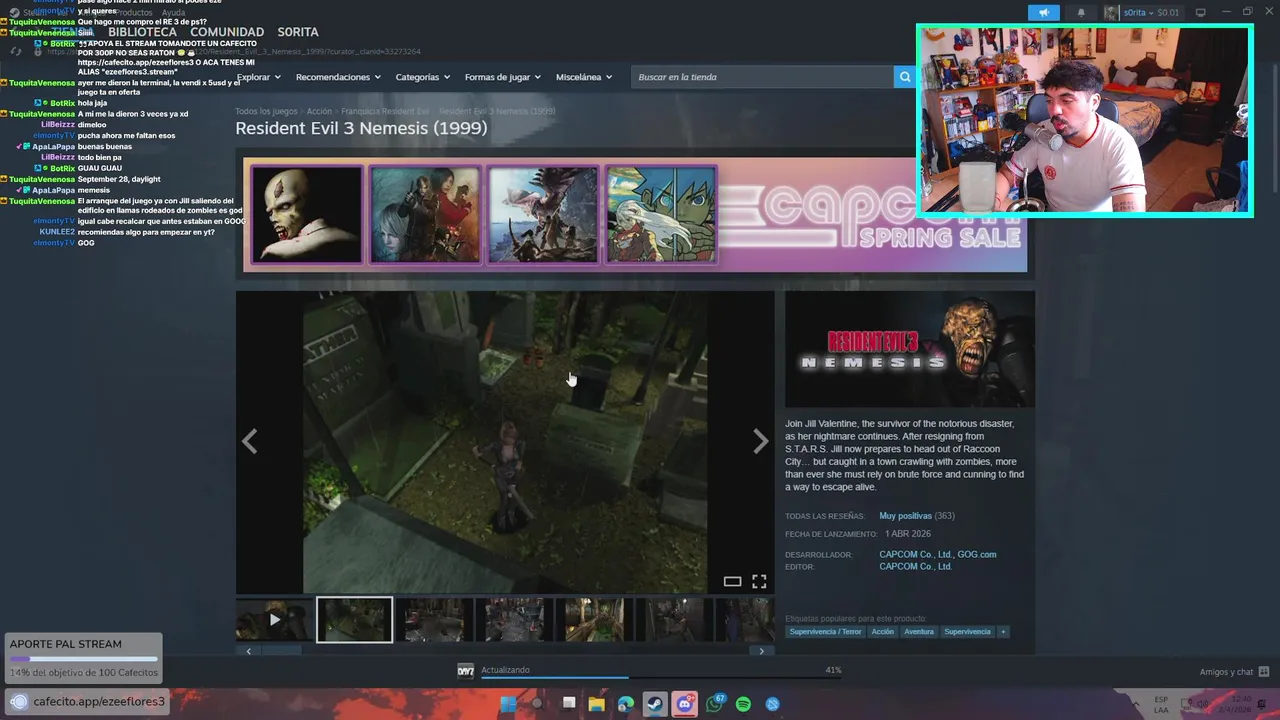Viewport: 1280px width, 720px height.
Task: Expand the Categorías menu
Action: click(422, 77)
